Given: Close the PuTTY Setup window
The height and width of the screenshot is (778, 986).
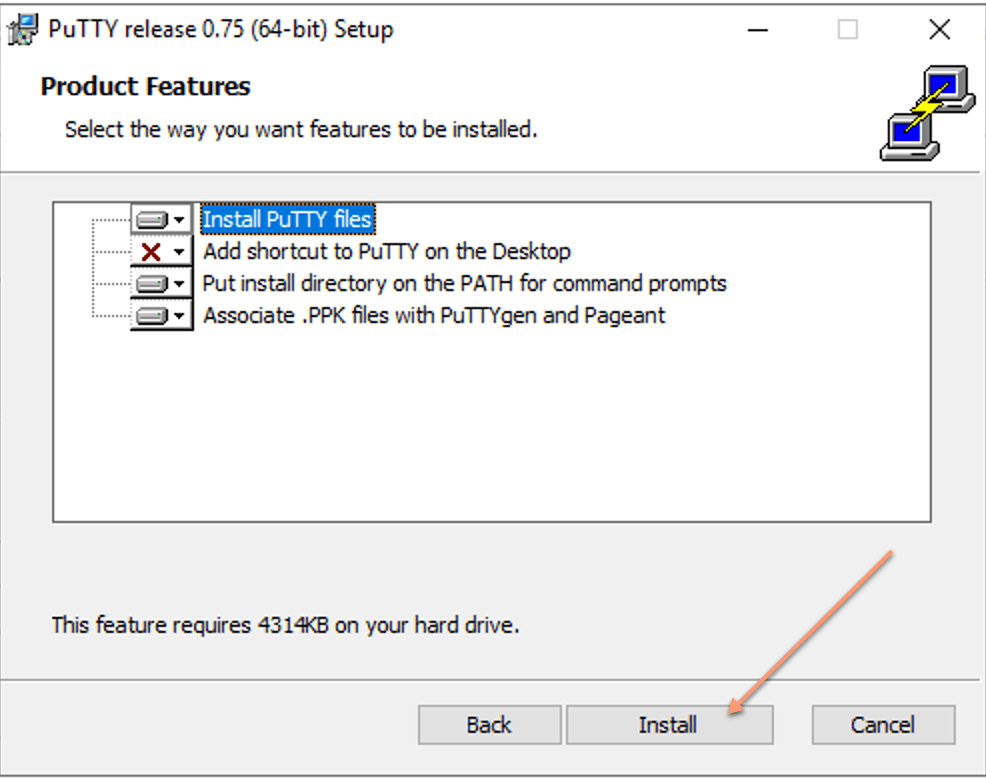Looking at the screenshot, I should 939,30.
